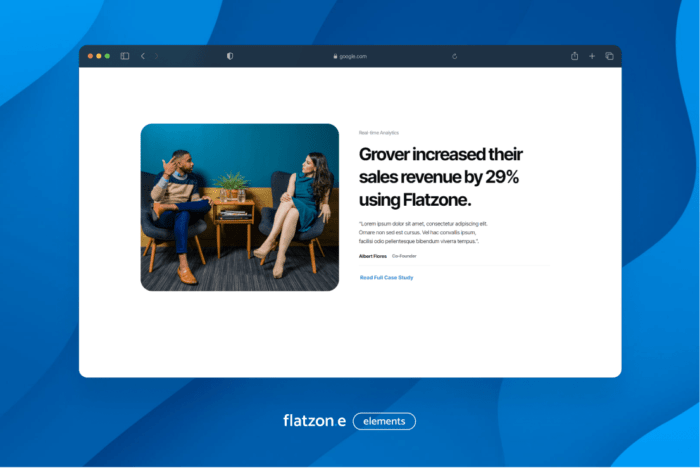Open the Share icon in toolbar

click(575, 56)
